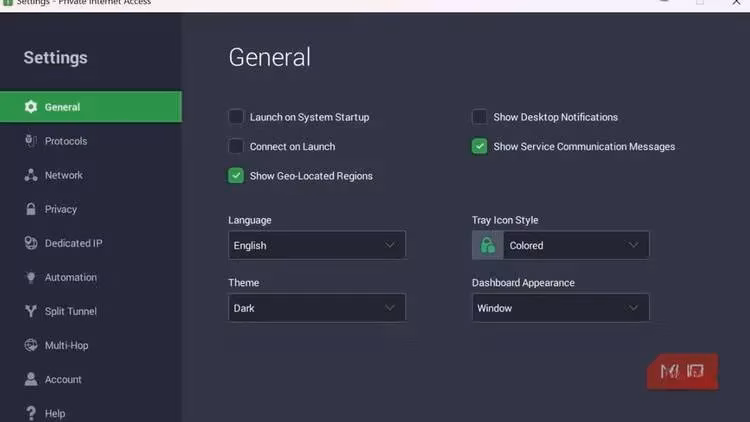This screenshot has height=422, width=750.
Task: Disable Show Service Communication Messages
Action: click(x=480, y=146)
